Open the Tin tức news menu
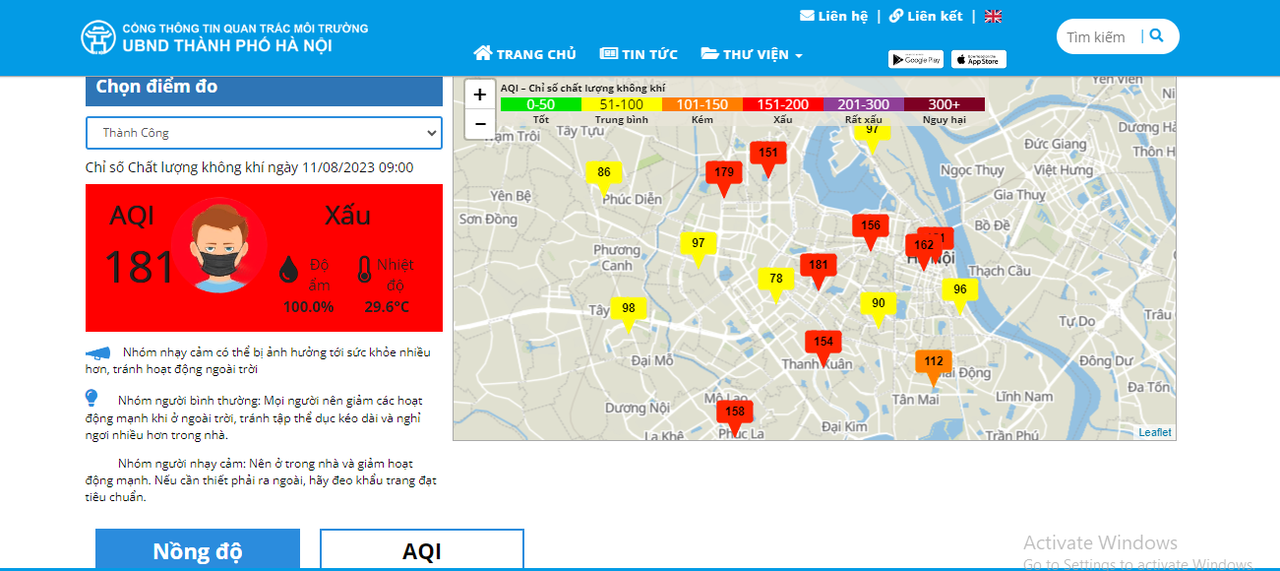The image size is (1280, 571). point(638,54)
